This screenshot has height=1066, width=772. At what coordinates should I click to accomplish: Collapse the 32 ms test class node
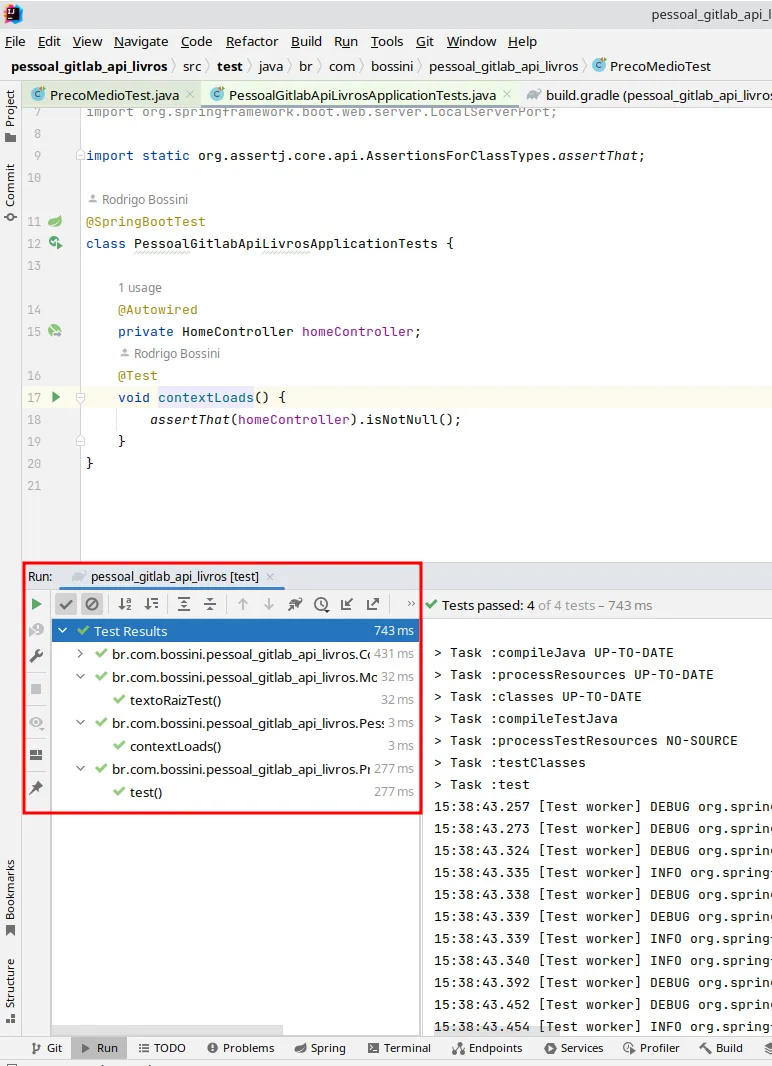click(80, 677)
